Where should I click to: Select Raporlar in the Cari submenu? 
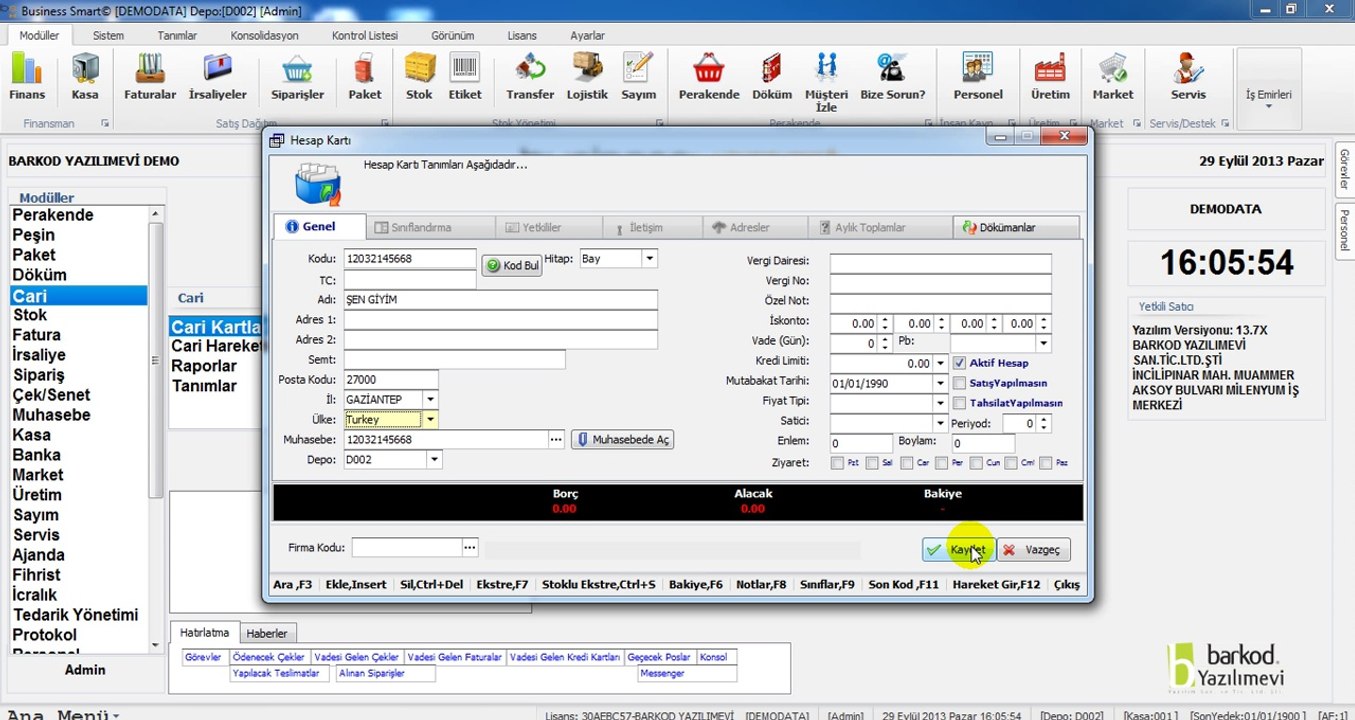click(x=204, y=366)
